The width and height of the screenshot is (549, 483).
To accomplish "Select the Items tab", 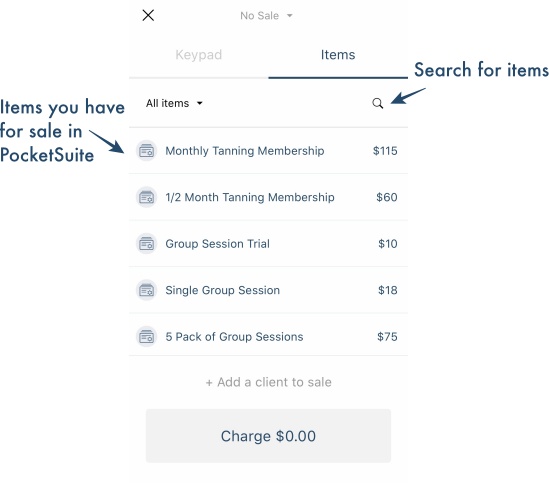I will pyautogui.click(x=338, y=55).
